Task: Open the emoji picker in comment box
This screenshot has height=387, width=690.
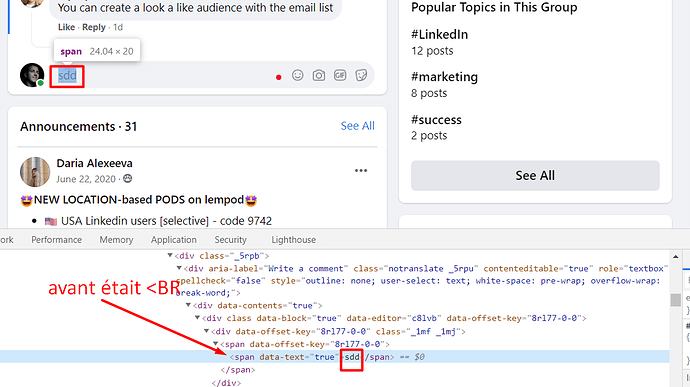Action: click(x=297, y=75)
